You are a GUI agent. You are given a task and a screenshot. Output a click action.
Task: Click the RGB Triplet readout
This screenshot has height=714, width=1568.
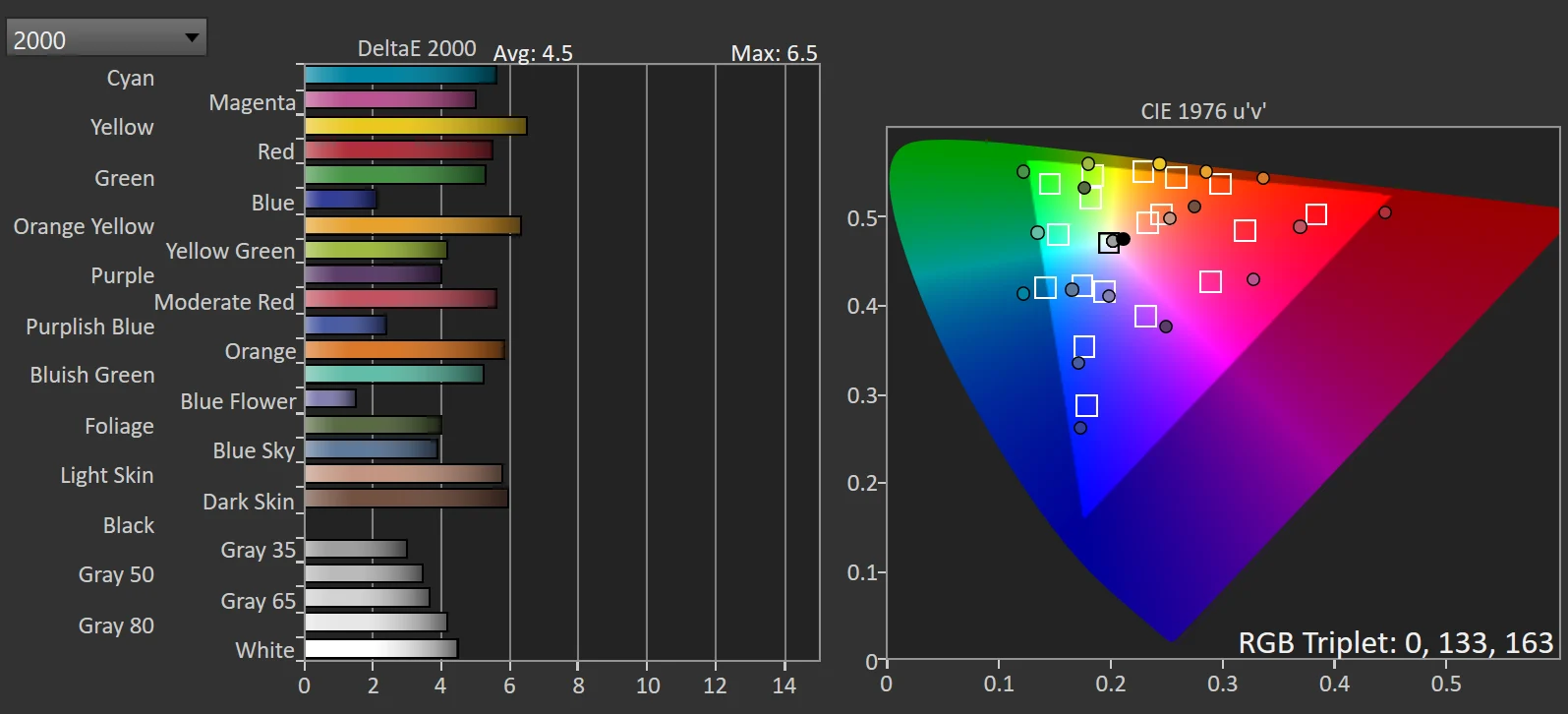pyautogui.click(x=1395, y=642)
